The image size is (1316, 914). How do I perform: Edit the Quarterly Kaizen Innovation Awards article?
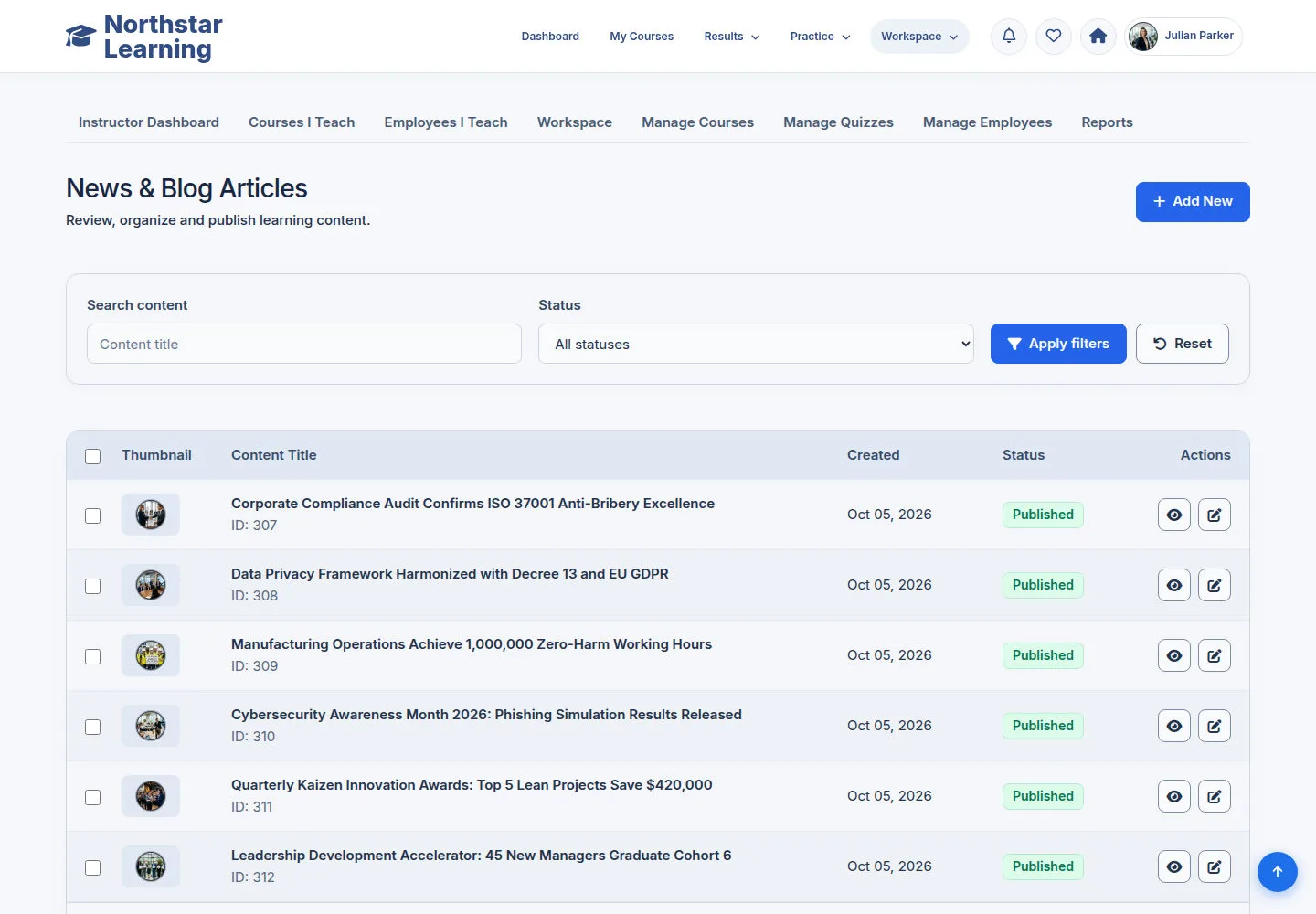click(x=1215, y=796)
